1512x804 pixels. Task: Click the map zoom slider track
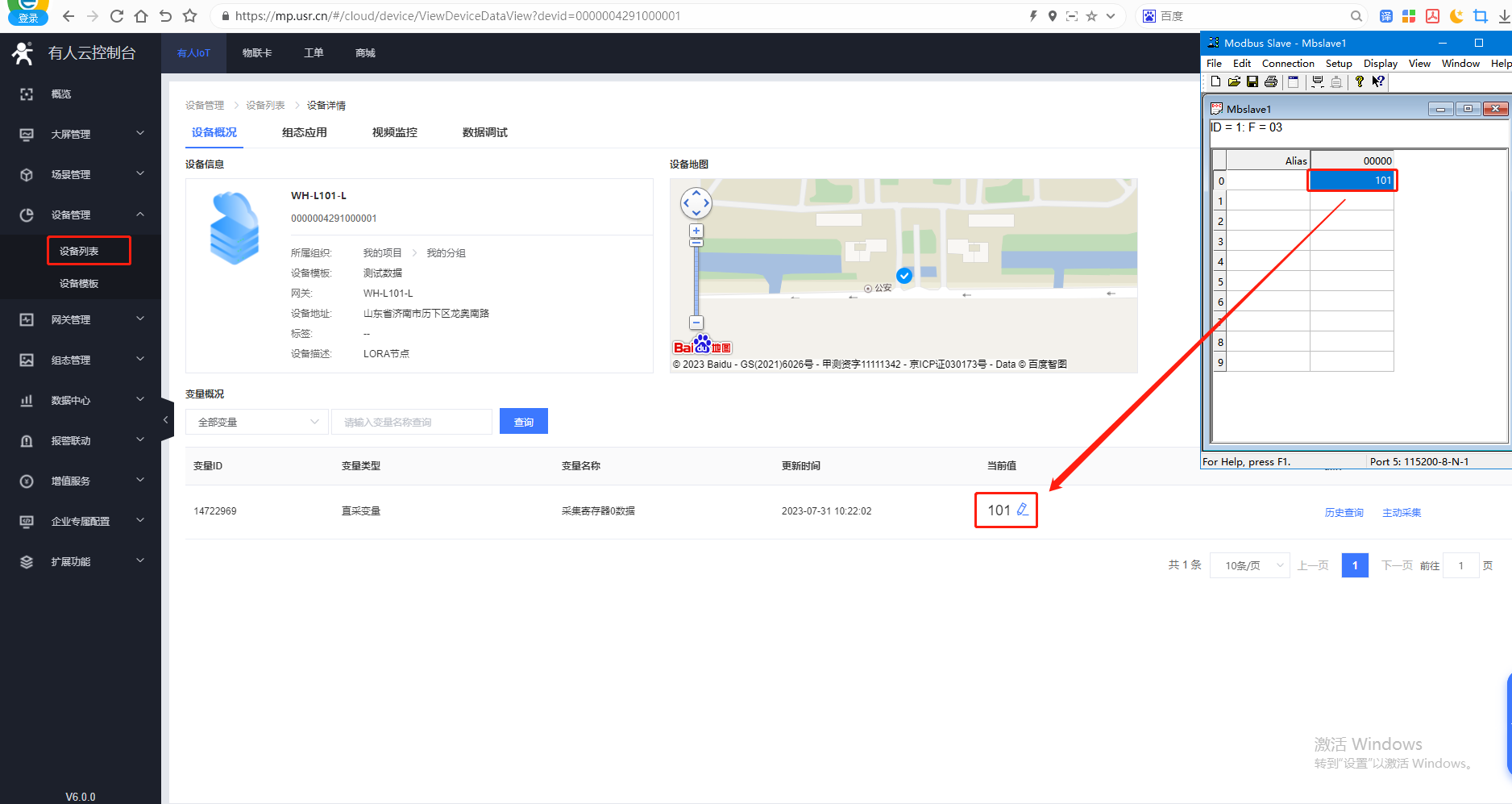(x=696, y=282)
